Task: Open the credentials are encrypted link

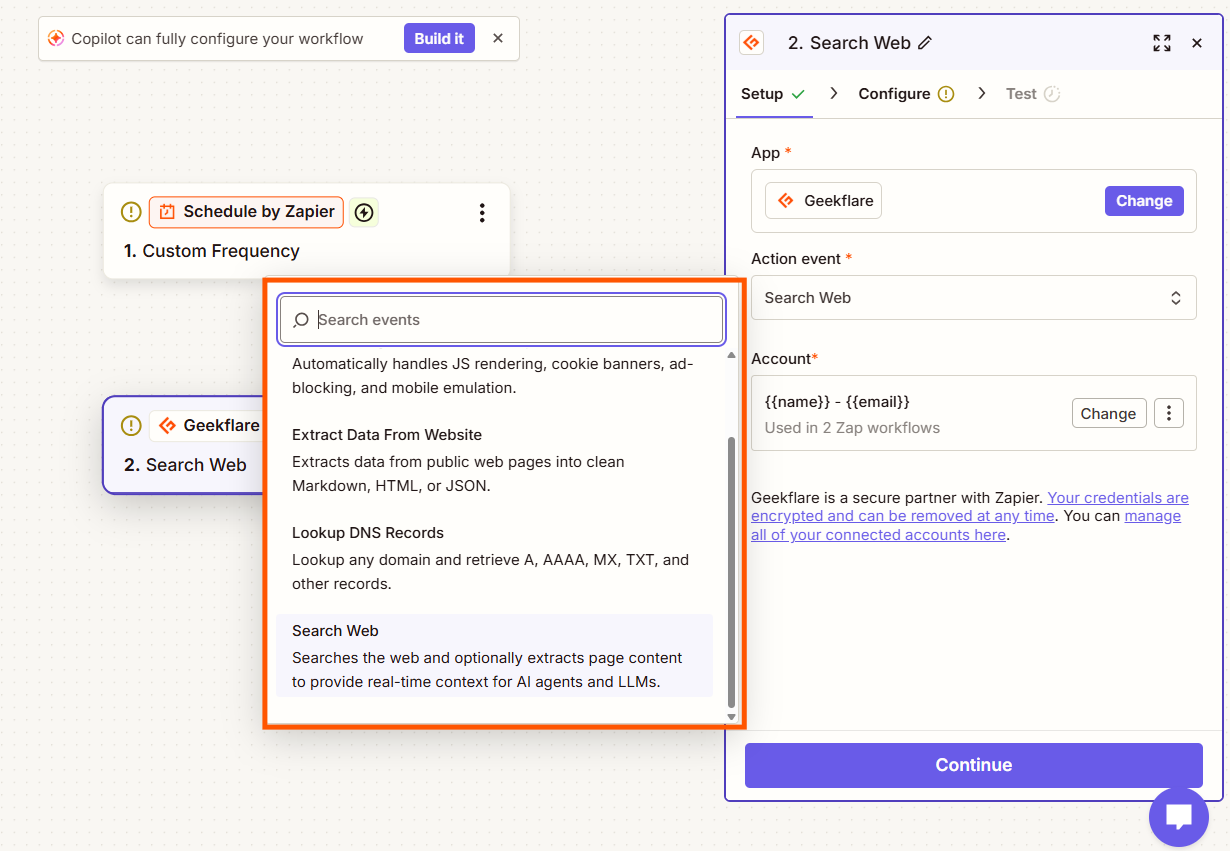Action: tap(970, 507)
